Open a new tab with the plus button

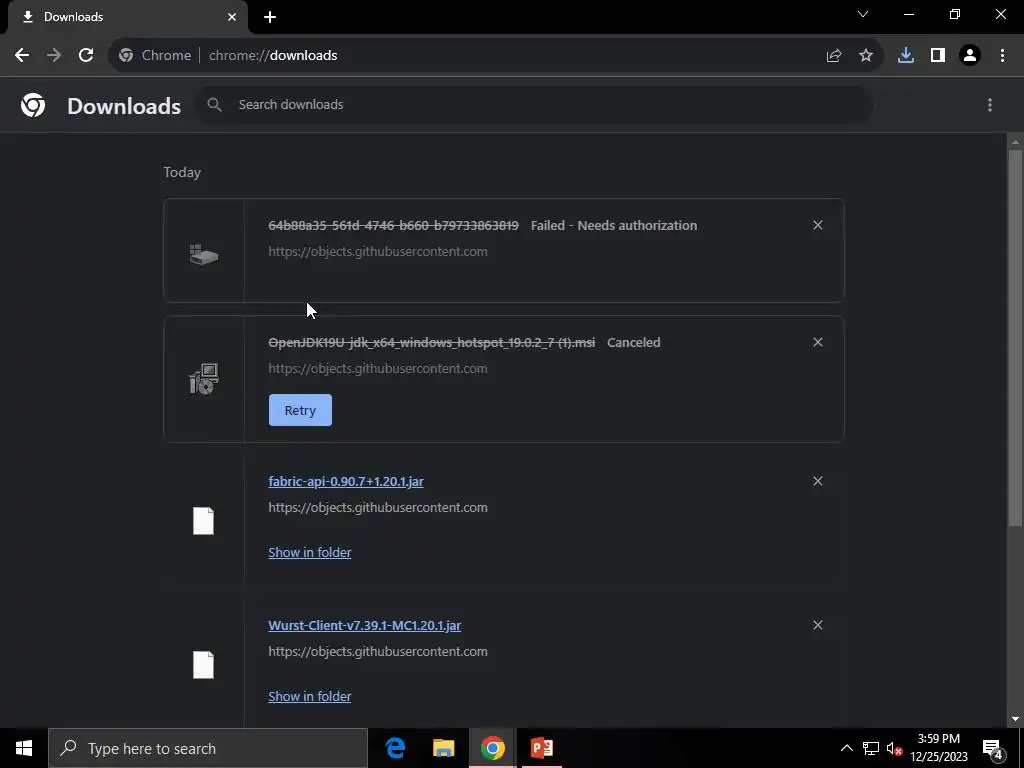[x=270, y=17]
